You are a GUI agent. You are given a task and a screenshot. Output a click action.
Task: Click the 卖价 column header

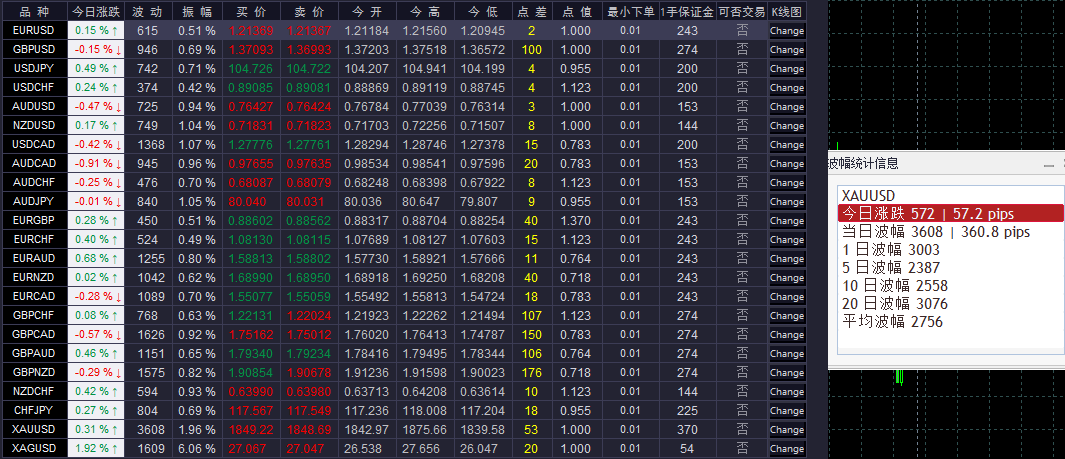(x=309, y=12)
